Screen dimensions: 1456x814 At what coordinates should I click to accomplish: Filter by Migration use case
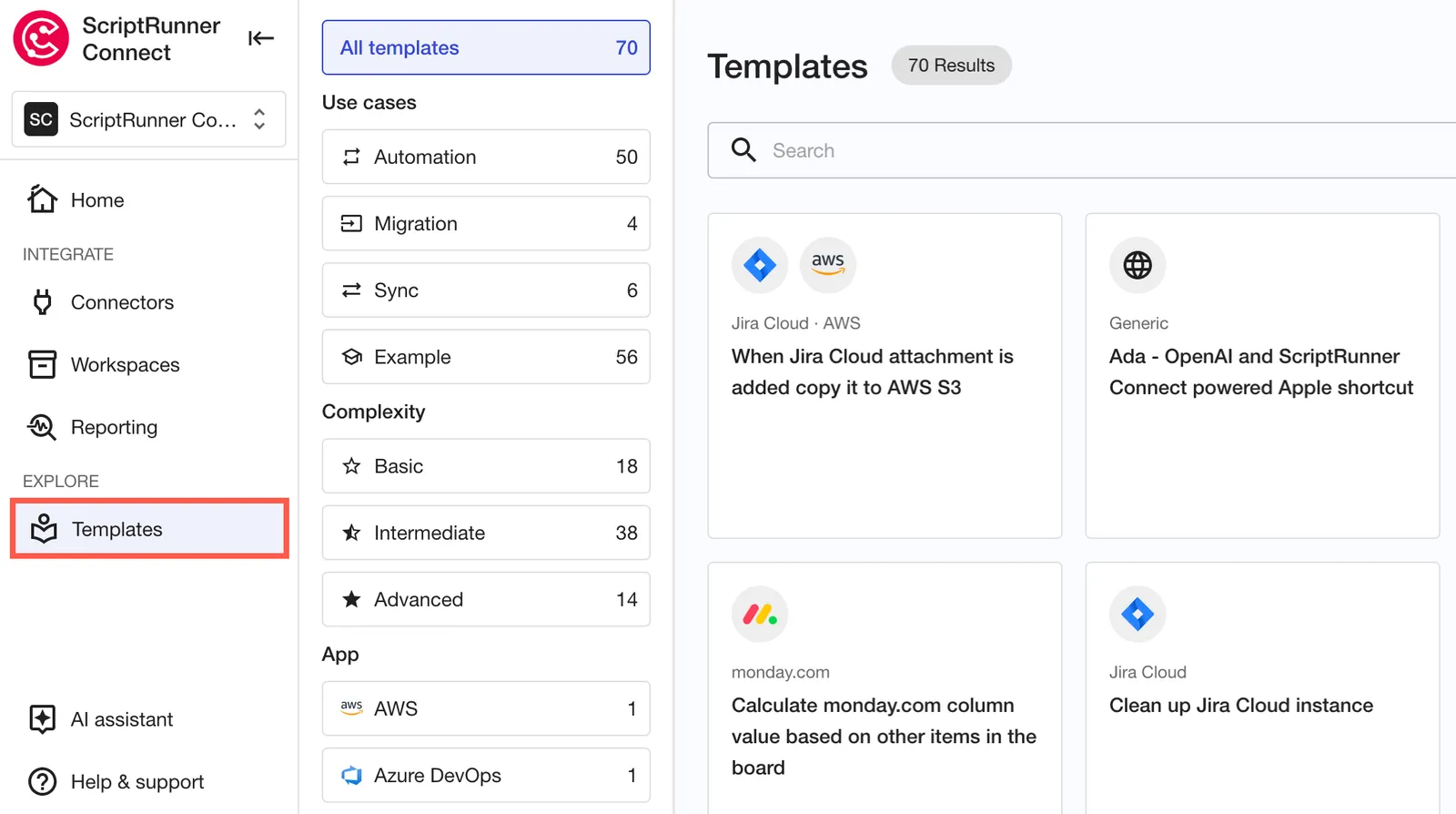click(486, 223)
